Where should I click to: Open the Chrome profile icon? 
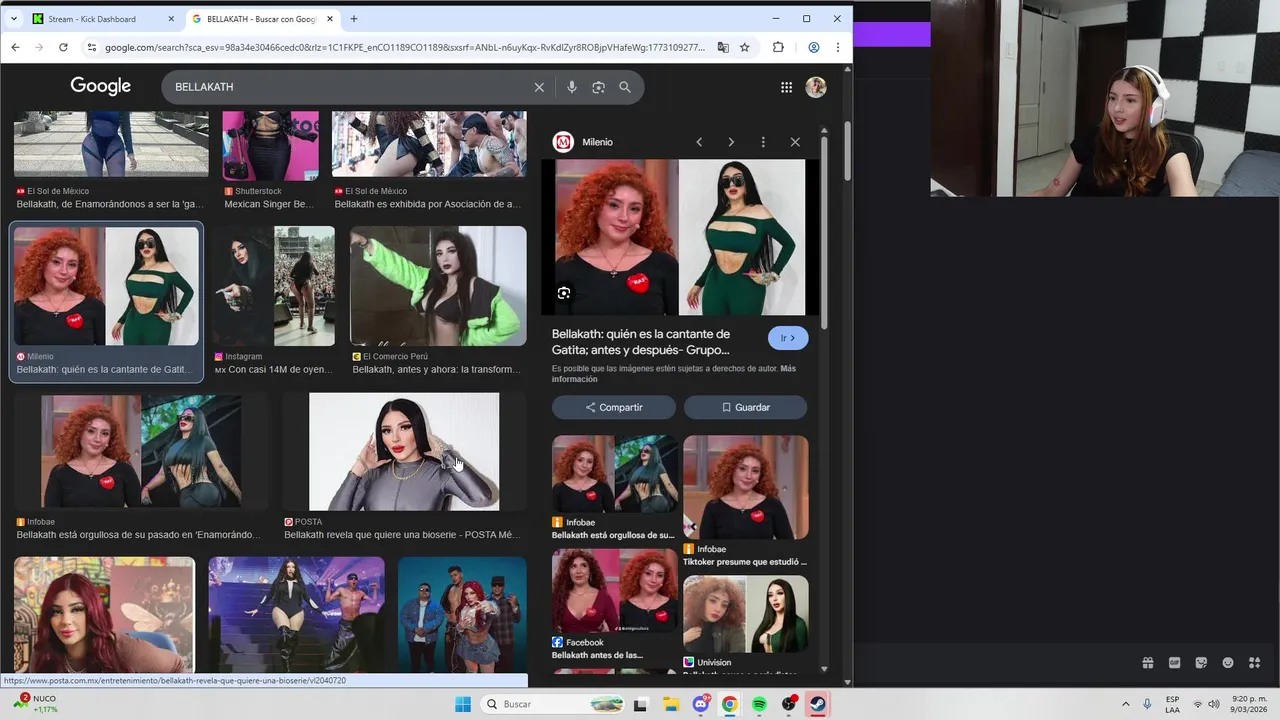814,47
